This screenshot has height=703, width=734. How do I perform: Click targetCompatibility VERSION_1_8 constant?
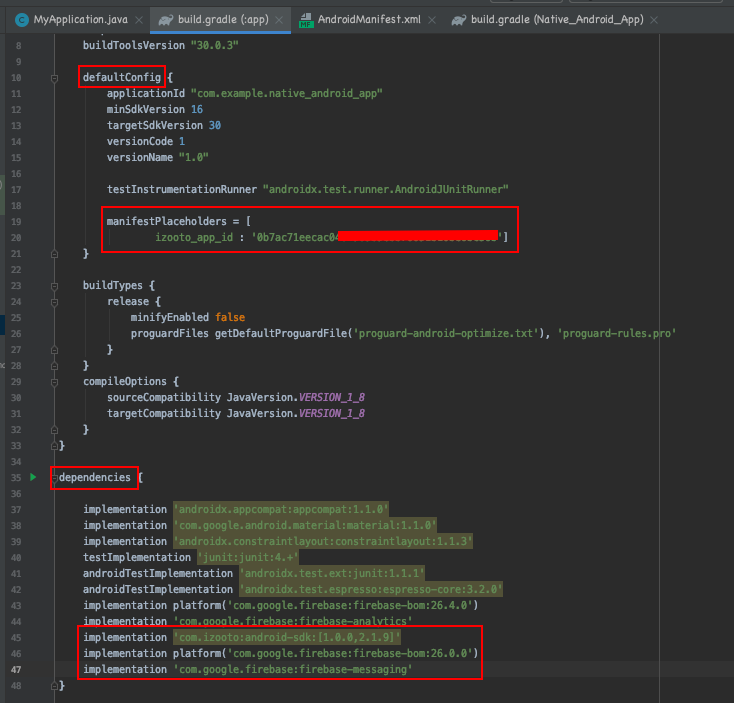tap(332, 413)
